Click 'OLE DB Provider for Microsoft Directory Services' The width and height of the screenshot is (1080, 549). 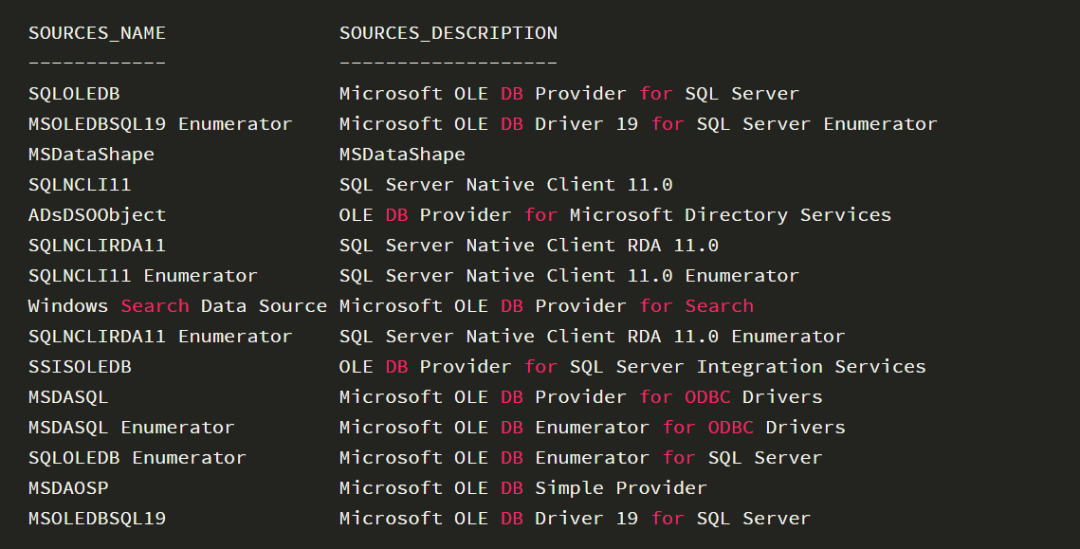[615, 215]
